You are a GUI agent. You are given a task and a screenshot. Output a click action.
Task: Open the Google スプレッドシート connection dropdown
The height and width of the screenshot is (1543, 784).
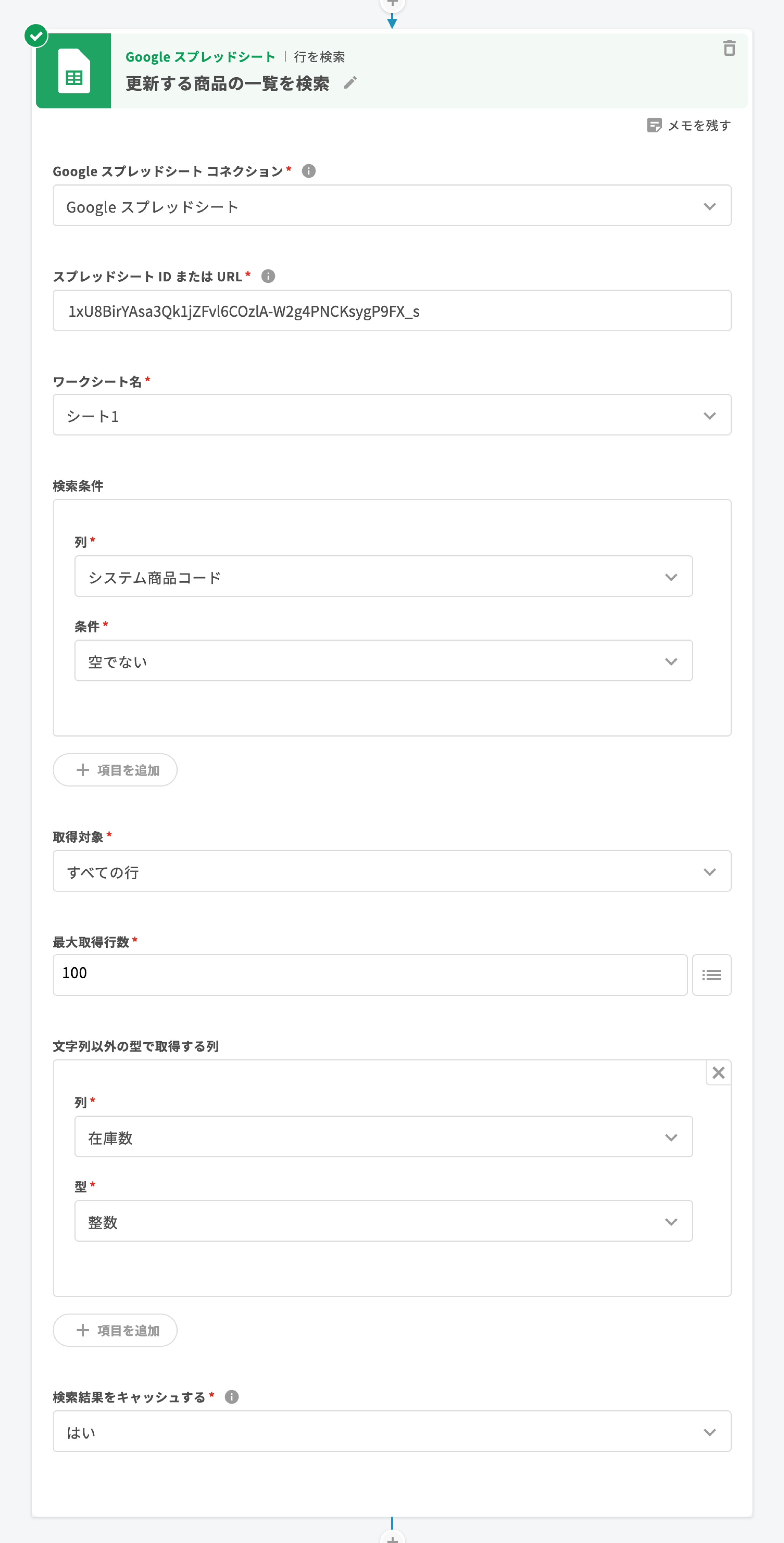(x=392, y=206)
